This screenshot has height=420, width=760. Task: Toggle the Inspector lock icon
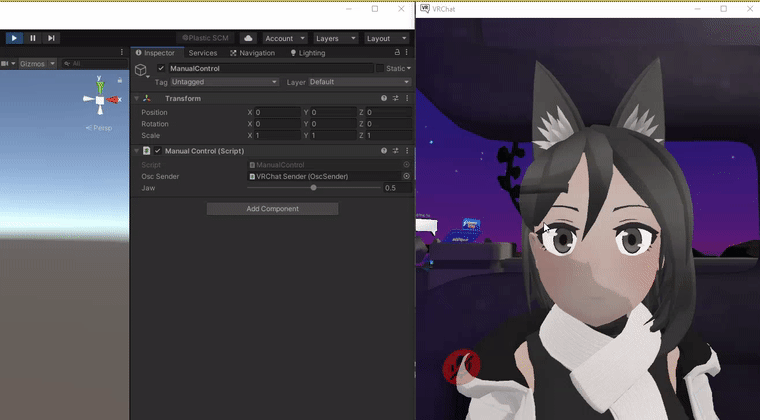click(397, 52)
